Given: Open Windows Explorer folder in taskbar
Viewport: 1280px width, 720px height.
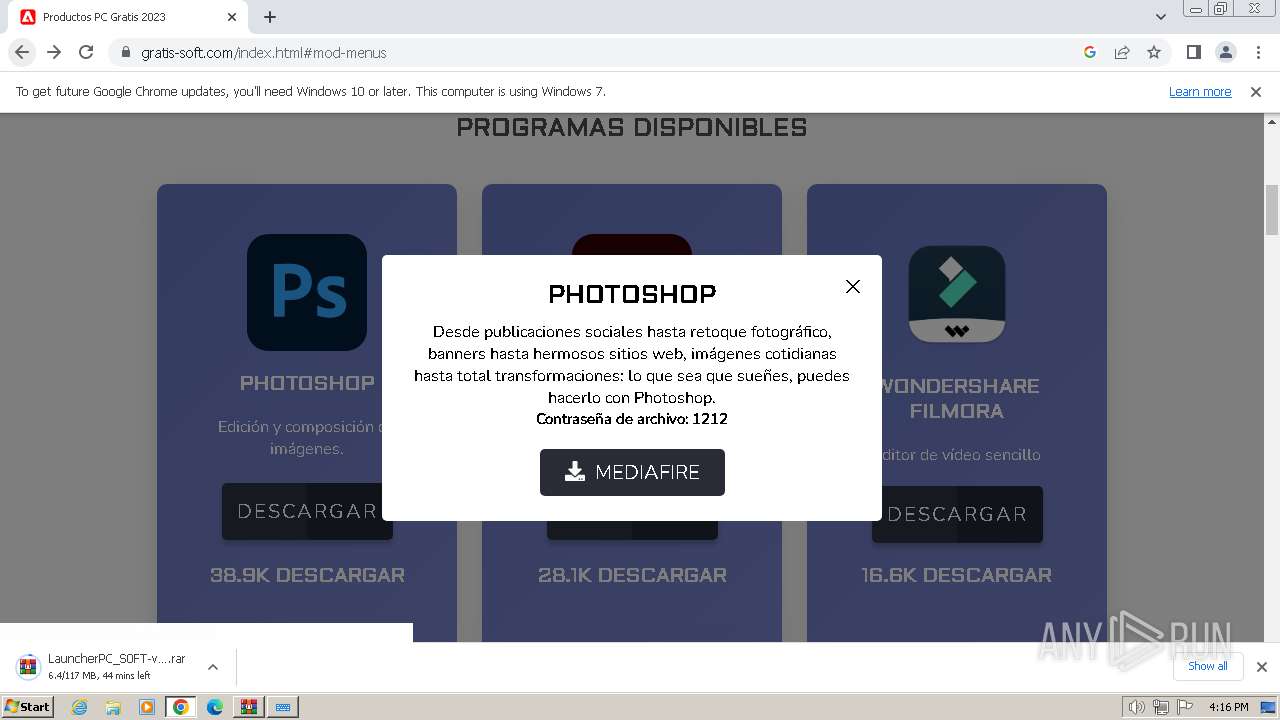Looking at the screenshot, I should (113, 707).
